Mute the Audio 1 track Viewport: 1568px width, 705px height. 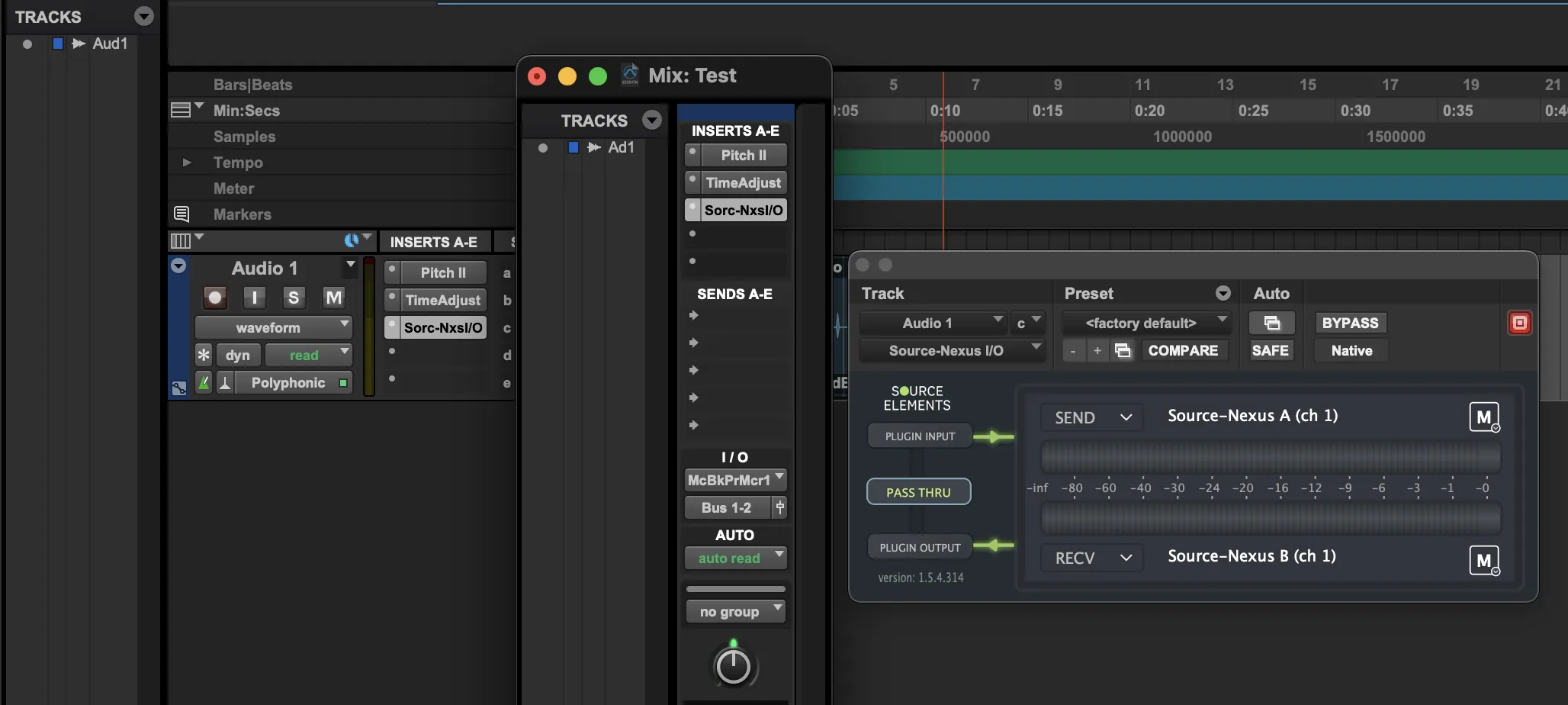pos(333,297)
